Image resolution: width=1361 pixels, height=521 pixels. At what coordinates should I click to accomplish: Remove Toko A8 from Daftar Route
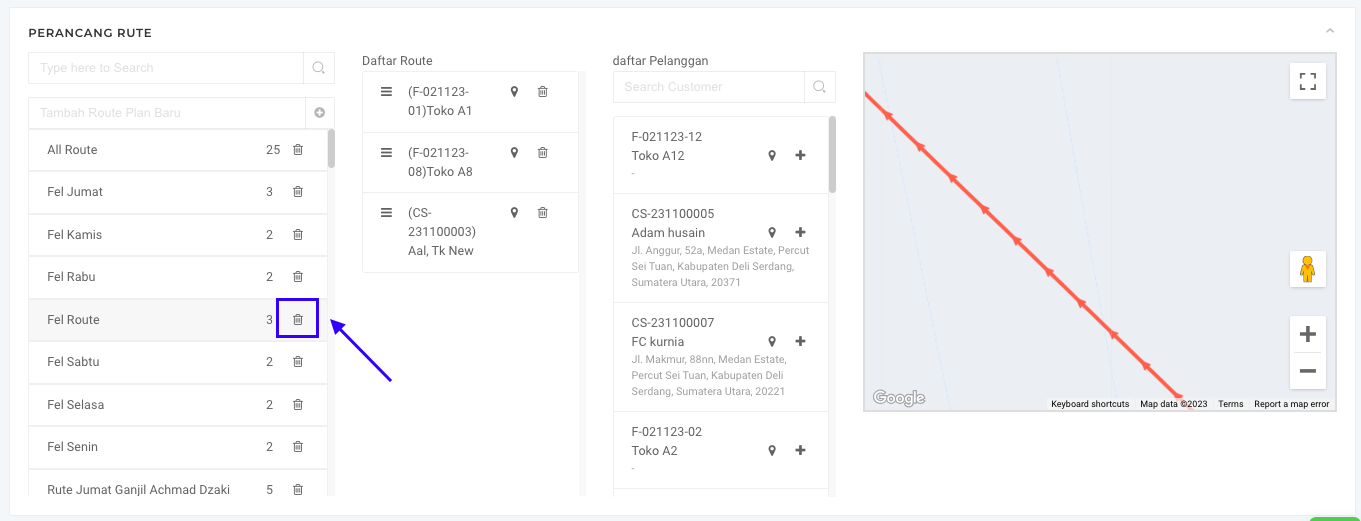[543, 153]
